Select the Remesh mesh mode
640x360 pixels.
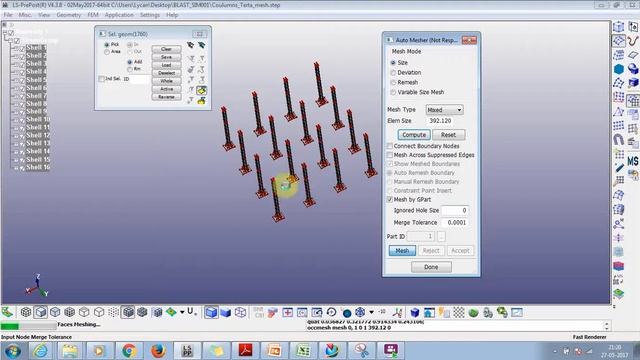(x=393, y=82)
